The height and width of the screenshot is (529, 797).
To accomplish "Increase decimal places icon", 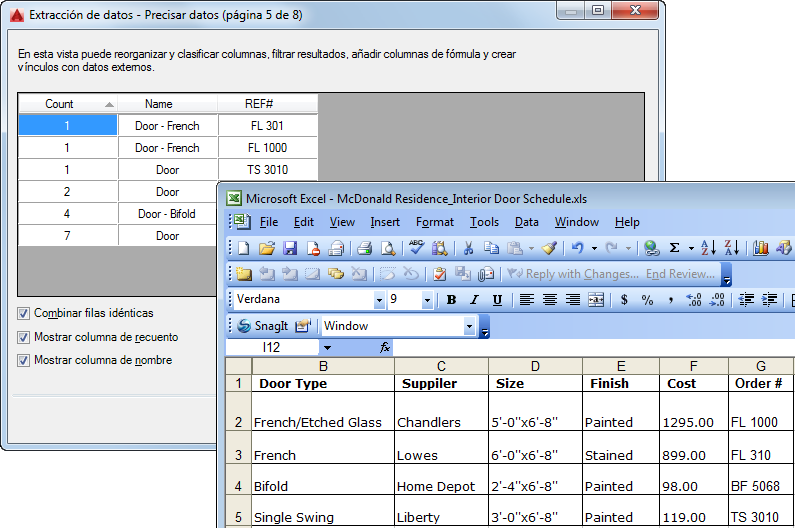I will 694,300.
